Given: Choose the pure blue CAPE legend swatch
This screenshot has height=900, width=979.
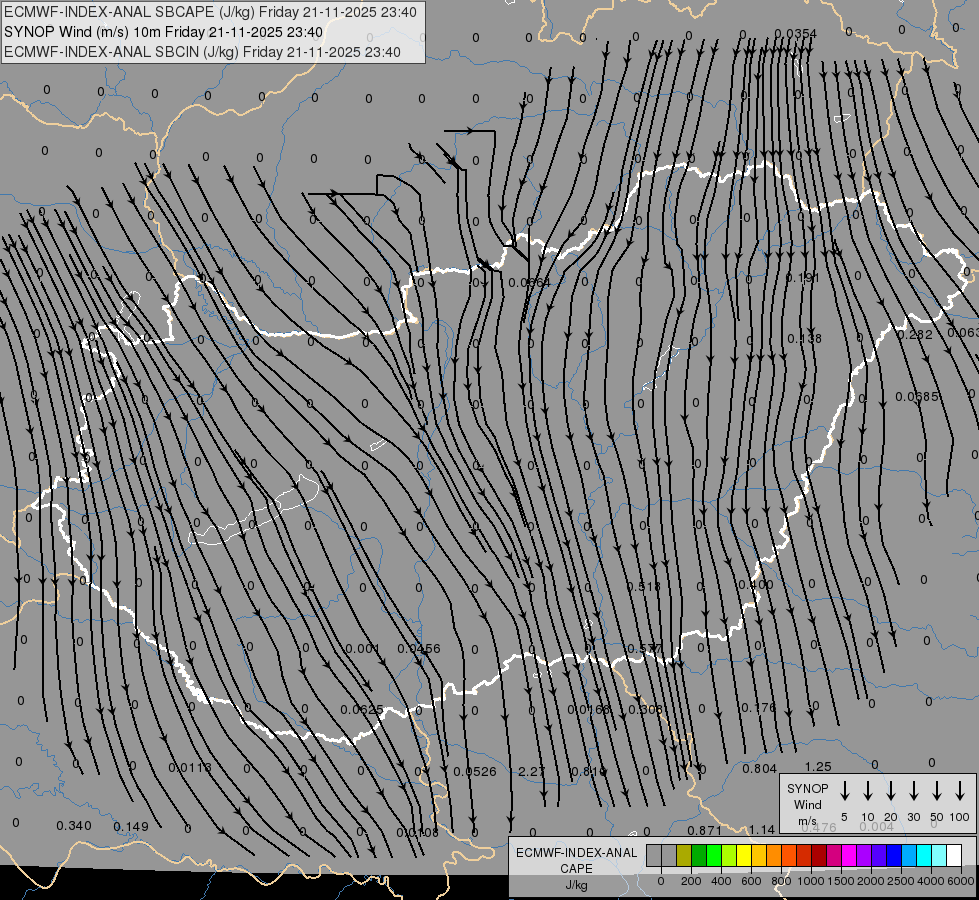Looking at the screenshot, I should coord(893,855).
